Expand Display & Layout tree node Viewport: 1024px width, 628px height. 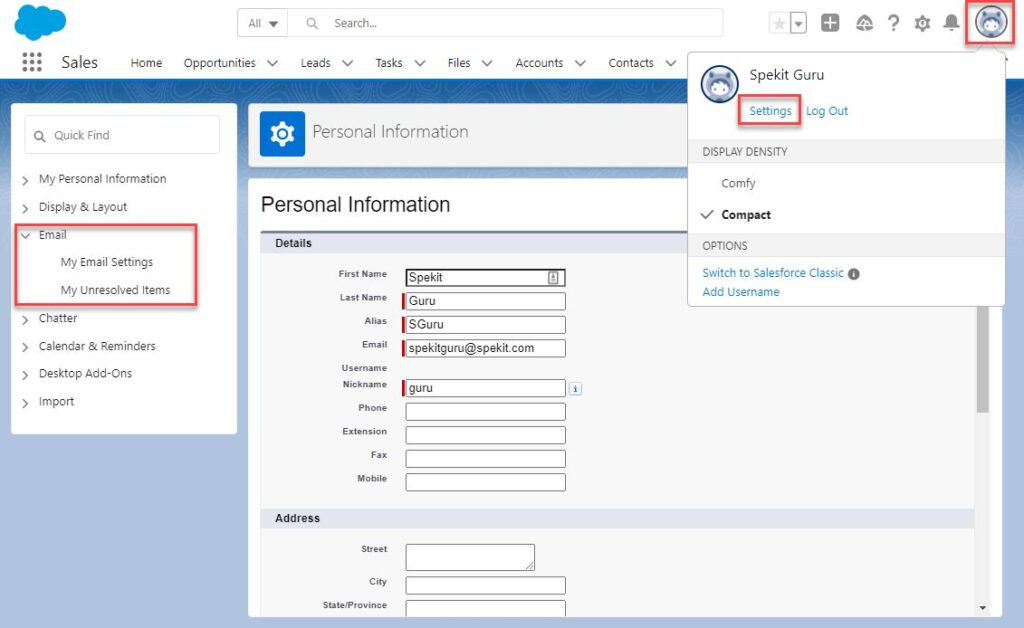tap(25, 208)
